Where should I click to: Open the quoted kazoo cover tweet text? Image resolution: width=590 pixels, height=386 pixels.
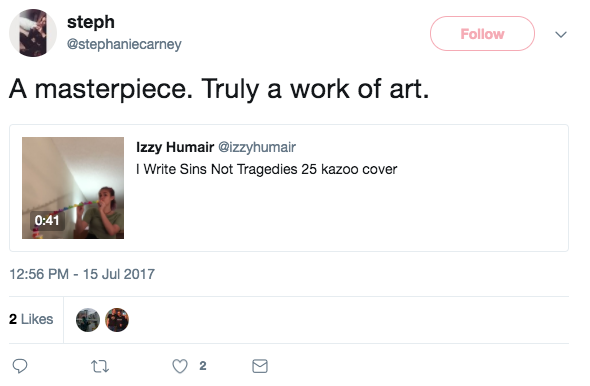click(266, 169)
